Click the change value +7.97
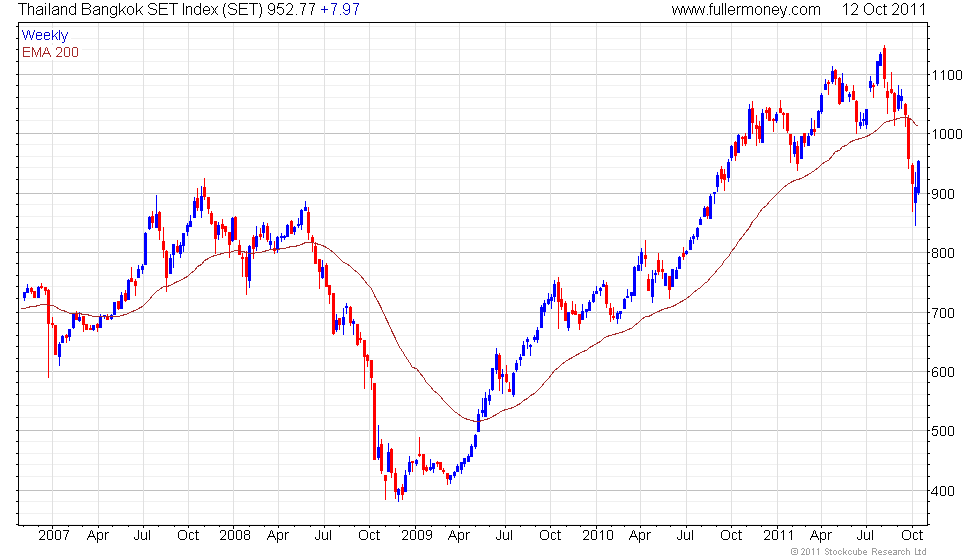Screen dimensions: 980x560 pos(340,10)
